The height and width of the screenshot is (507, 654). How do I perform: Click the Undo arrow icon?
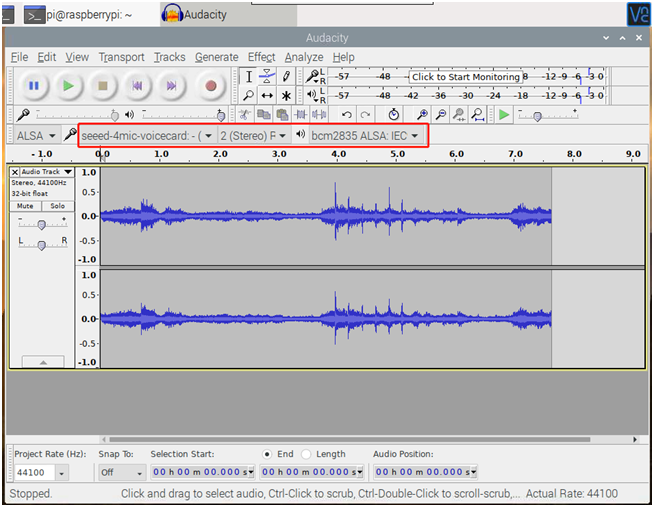click(x=347, y=114)
